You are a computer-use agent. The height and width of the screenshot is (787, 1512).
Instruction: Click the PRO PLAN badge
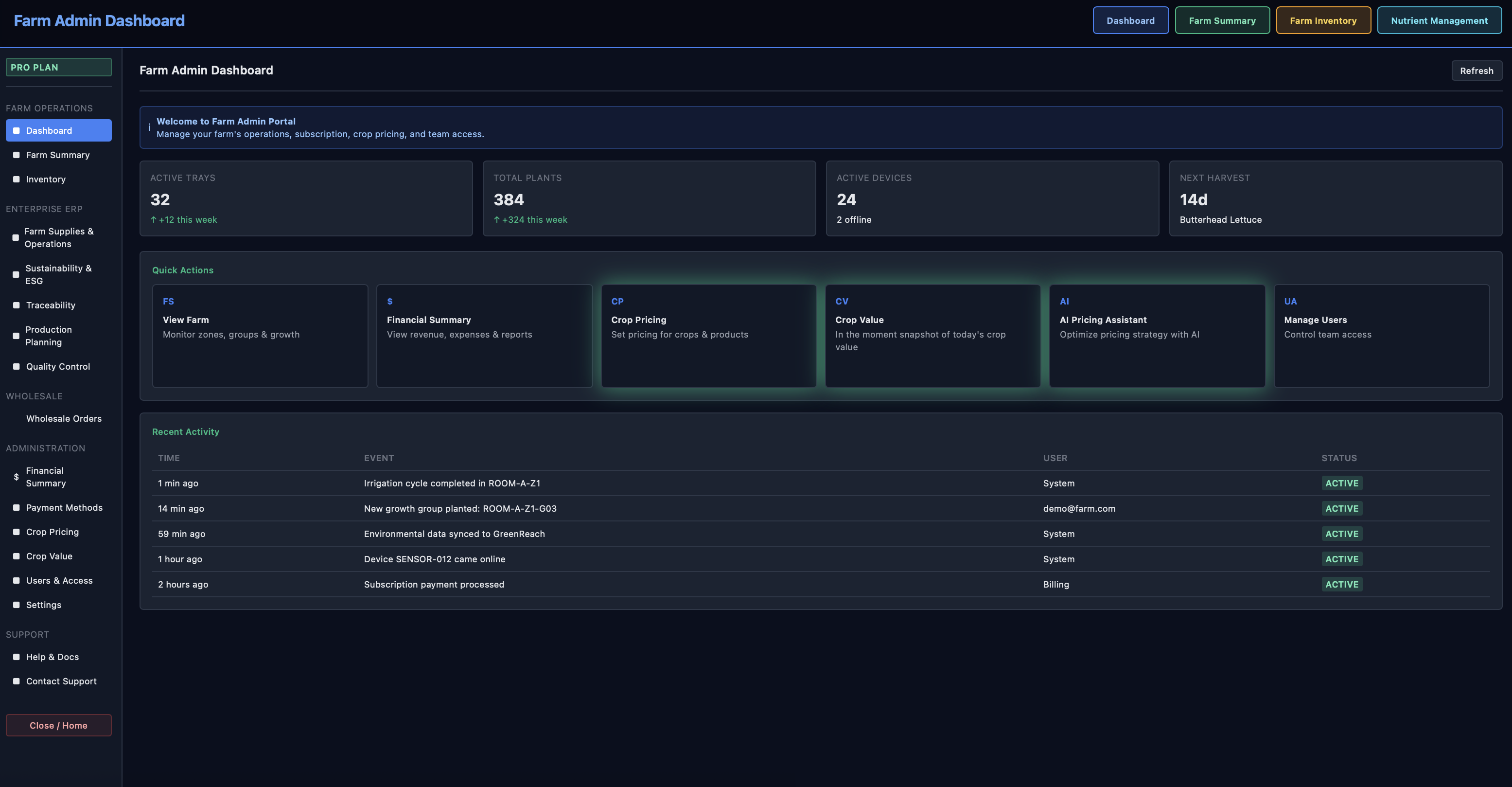(x=58, y=67)
